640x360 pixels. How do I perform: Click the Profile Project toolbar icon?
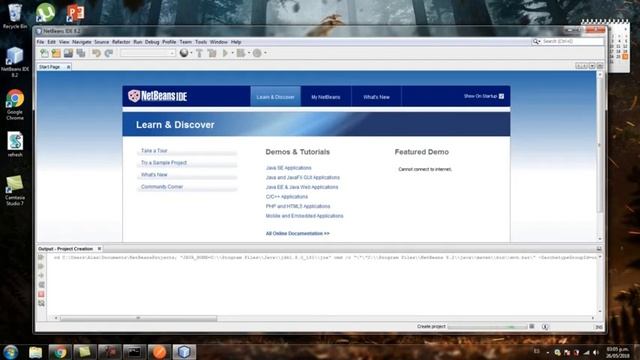[x=257, y=53]
